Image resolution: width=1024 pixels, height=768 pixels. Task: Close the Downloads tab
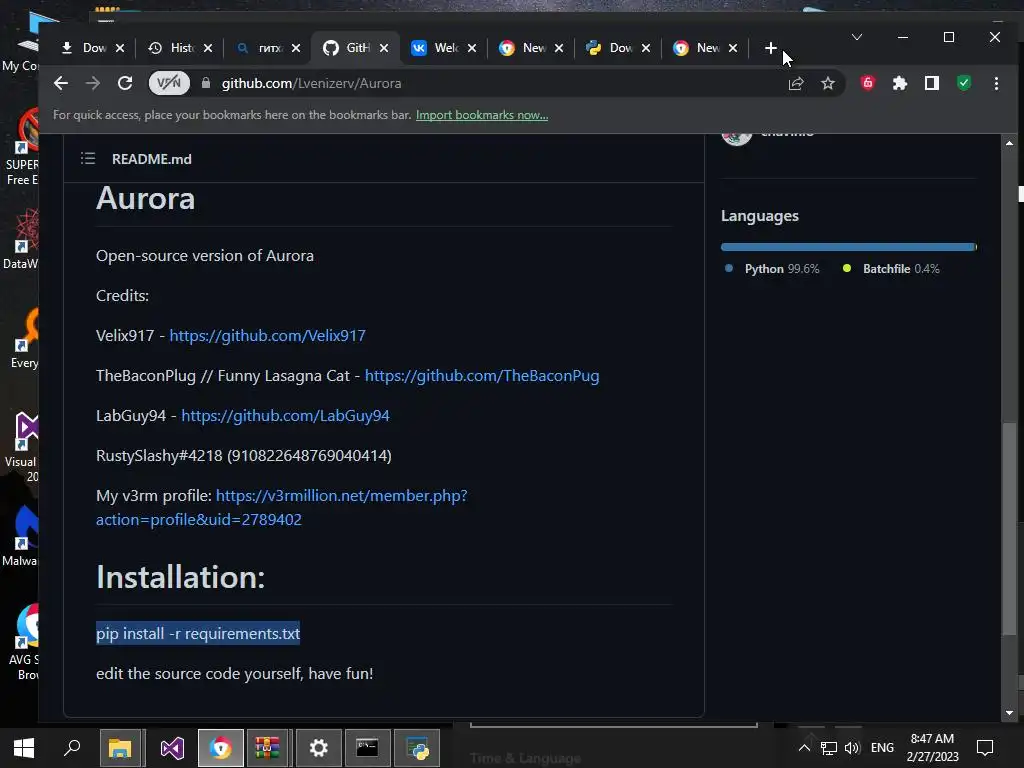click(x=120, y=48)
